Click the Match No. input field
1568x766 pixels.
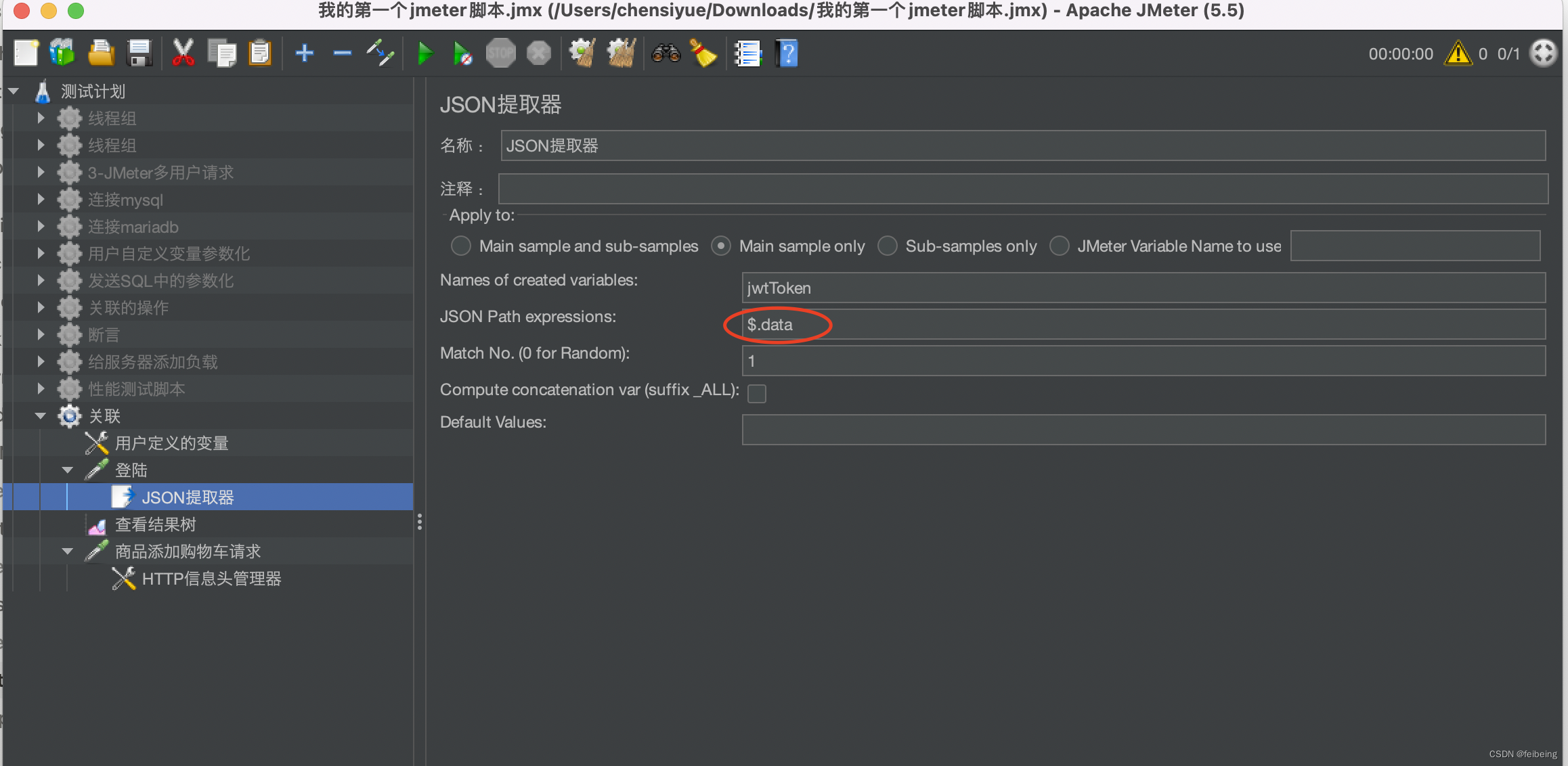1144,361
